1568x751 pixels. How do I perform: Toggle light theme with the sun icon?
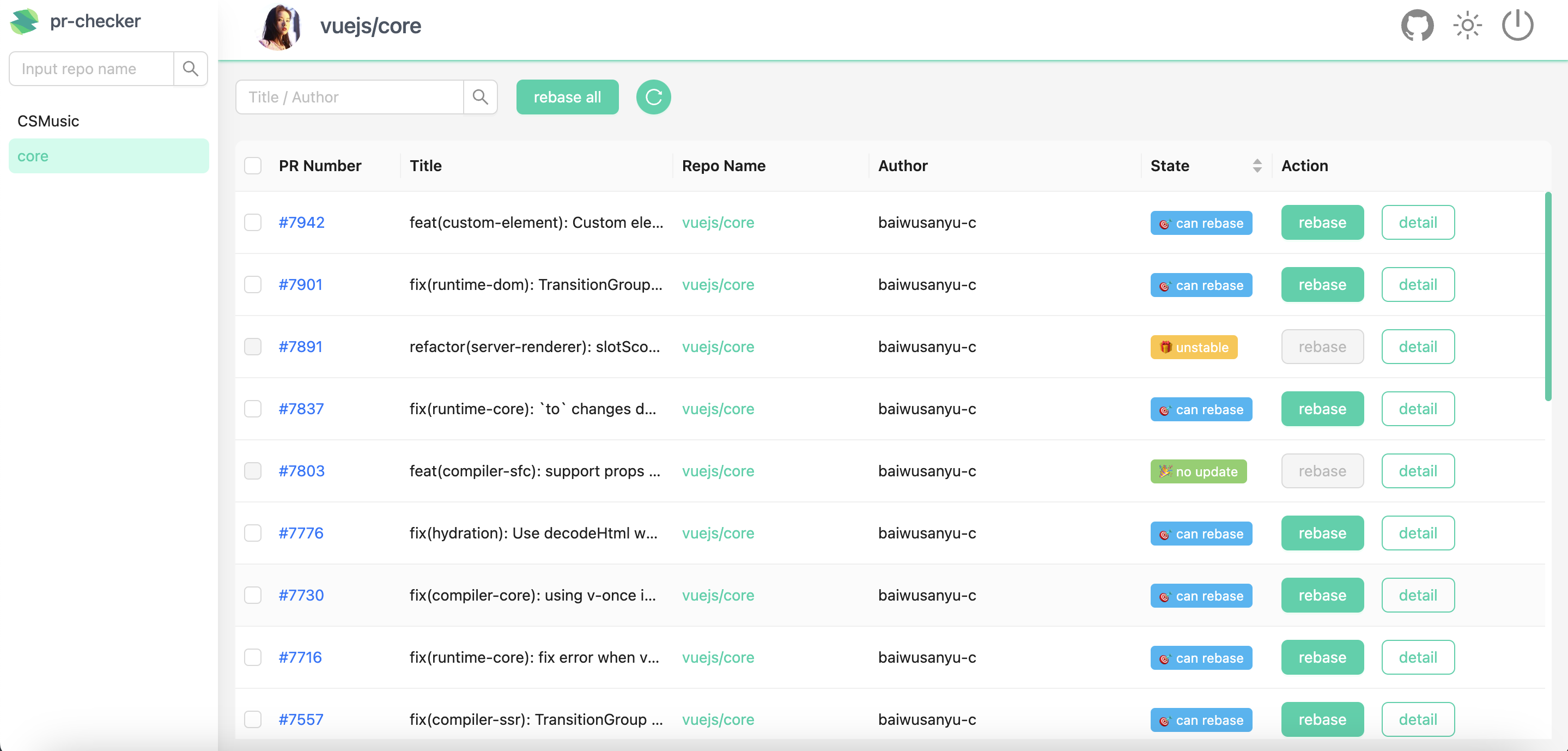(1467, 26)
